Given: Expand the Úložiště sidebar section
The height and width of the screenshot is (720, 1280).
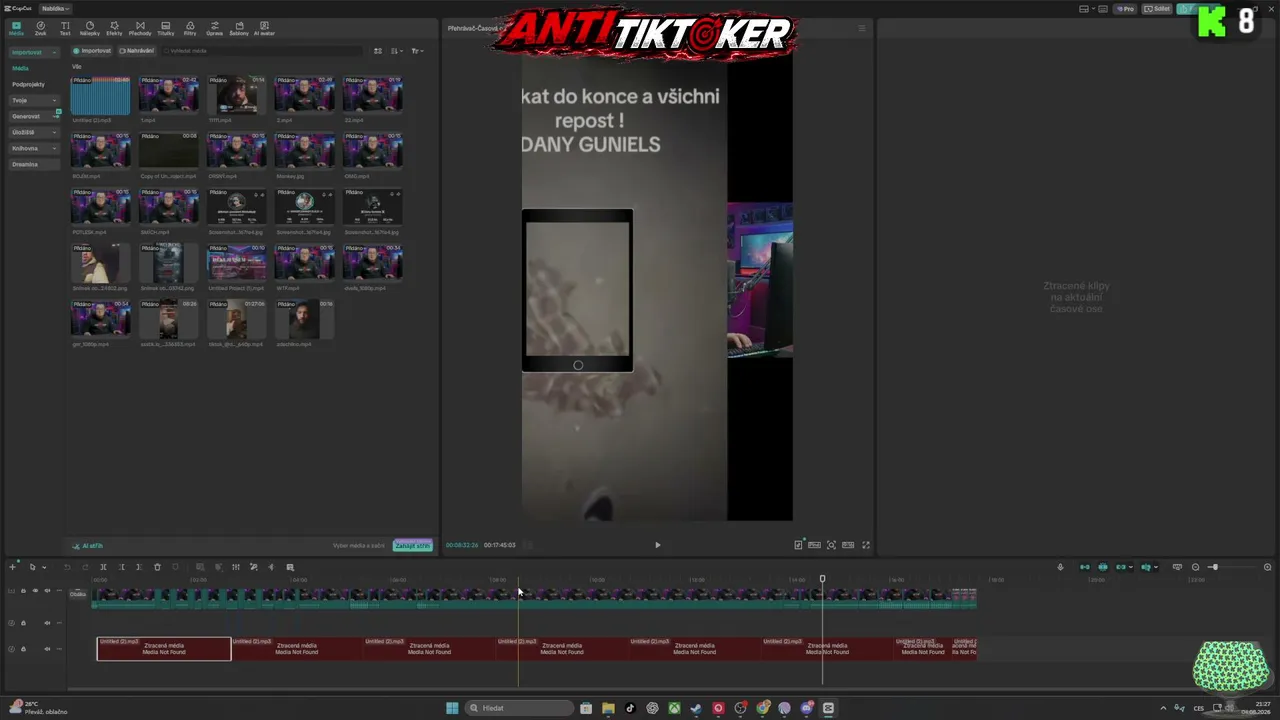Looking at the screenshot, I should click(x=34, y=132).
